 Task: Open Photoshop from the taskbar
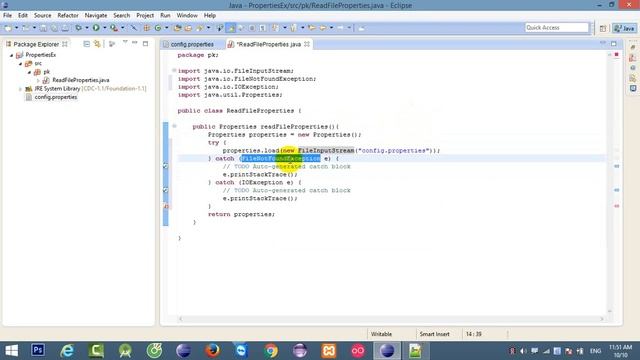pos(38,350)
